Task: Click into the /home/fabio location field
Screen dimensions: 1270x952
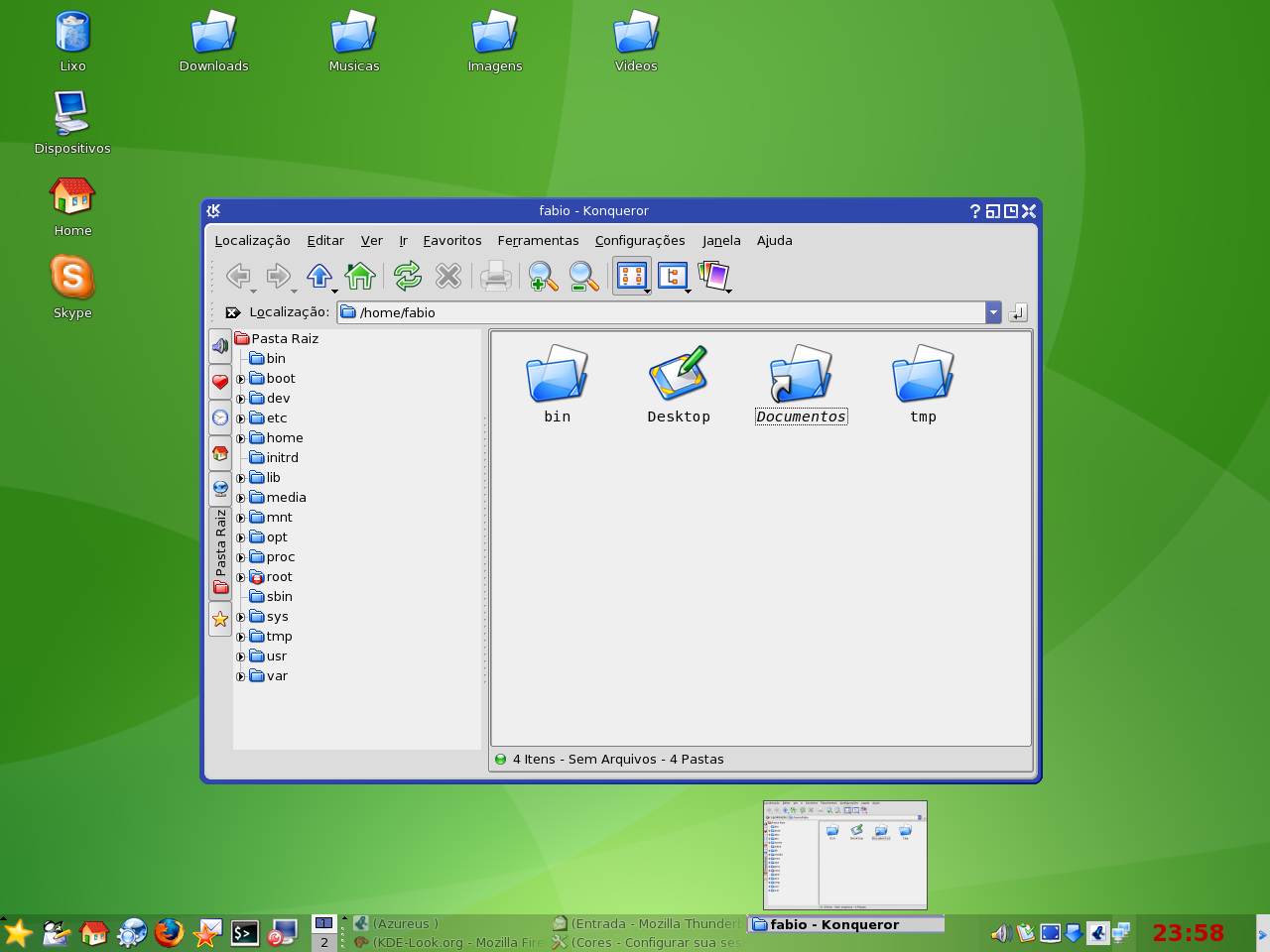Action: (x=661, y=312)
